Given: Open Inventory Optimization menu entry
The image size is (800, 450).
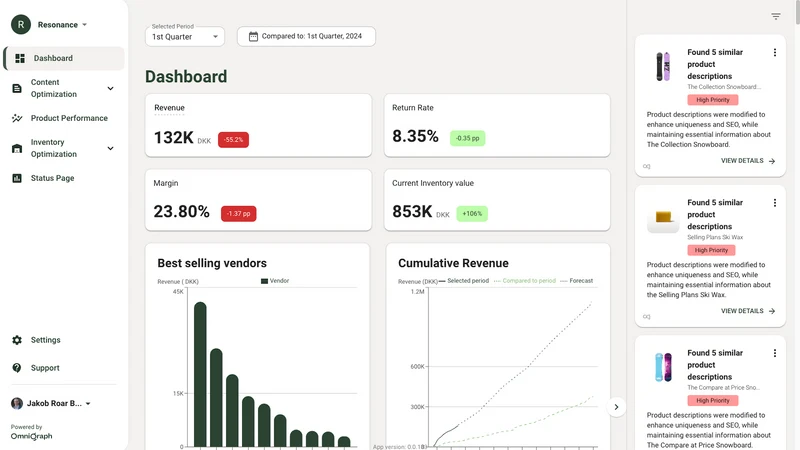Looking at the screenshot, I should tap(64, 148).
